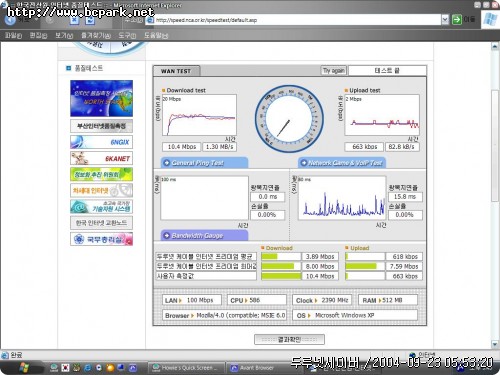This screenshot has height=375, width=500.
Task: Click the RAM 512 MB field
Action: 387,300
